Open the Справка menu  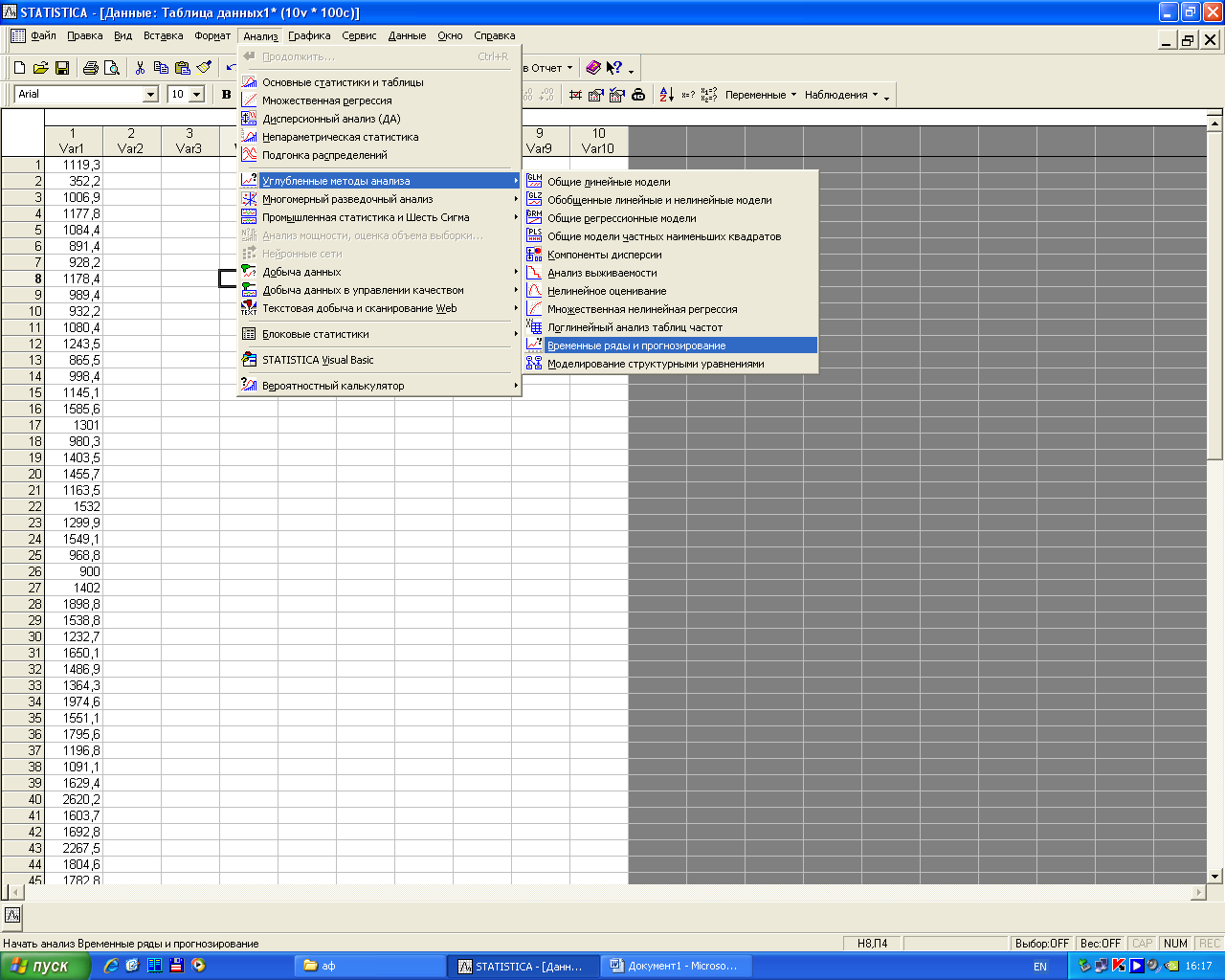click(495, 35)
